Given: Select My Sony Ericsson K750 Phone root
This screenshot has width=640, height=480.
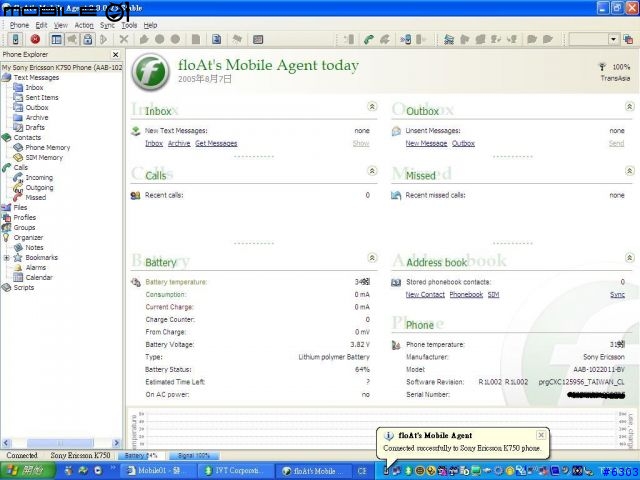Looking at the screenshot, I should [62, 67].
